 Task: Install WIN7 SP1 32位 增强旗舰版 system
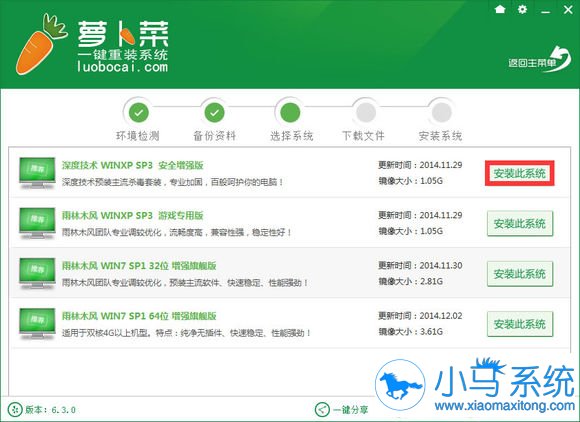(520, 274)
